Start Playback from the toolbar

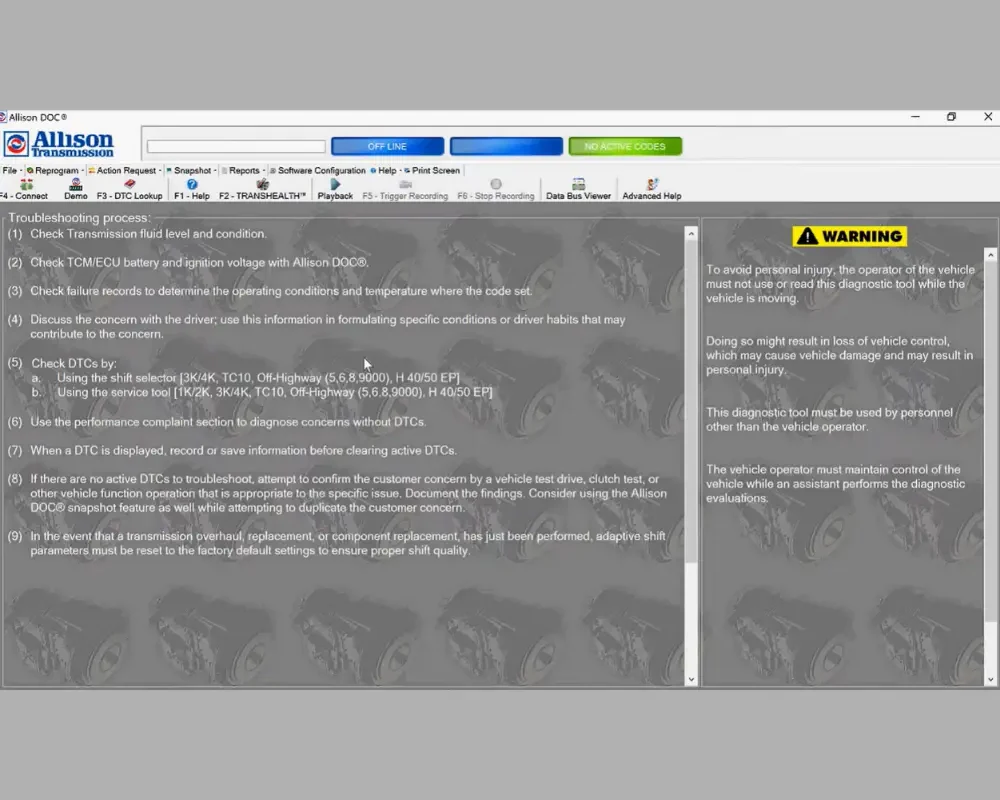(x=335, y=189)
